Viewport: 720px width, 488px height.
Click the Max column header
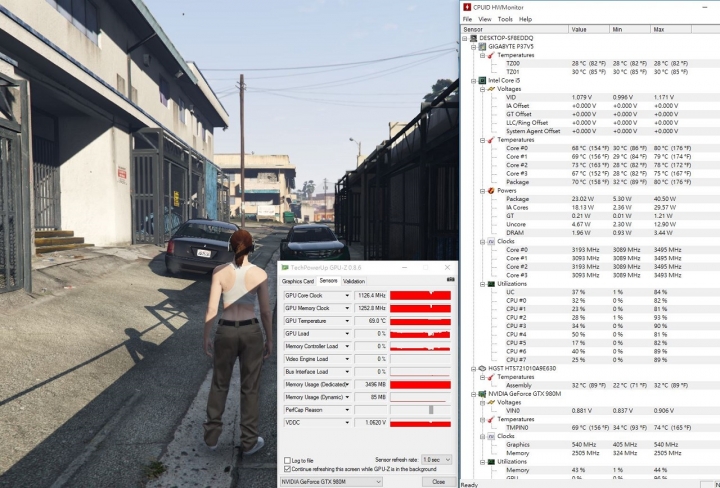(671, 29)
